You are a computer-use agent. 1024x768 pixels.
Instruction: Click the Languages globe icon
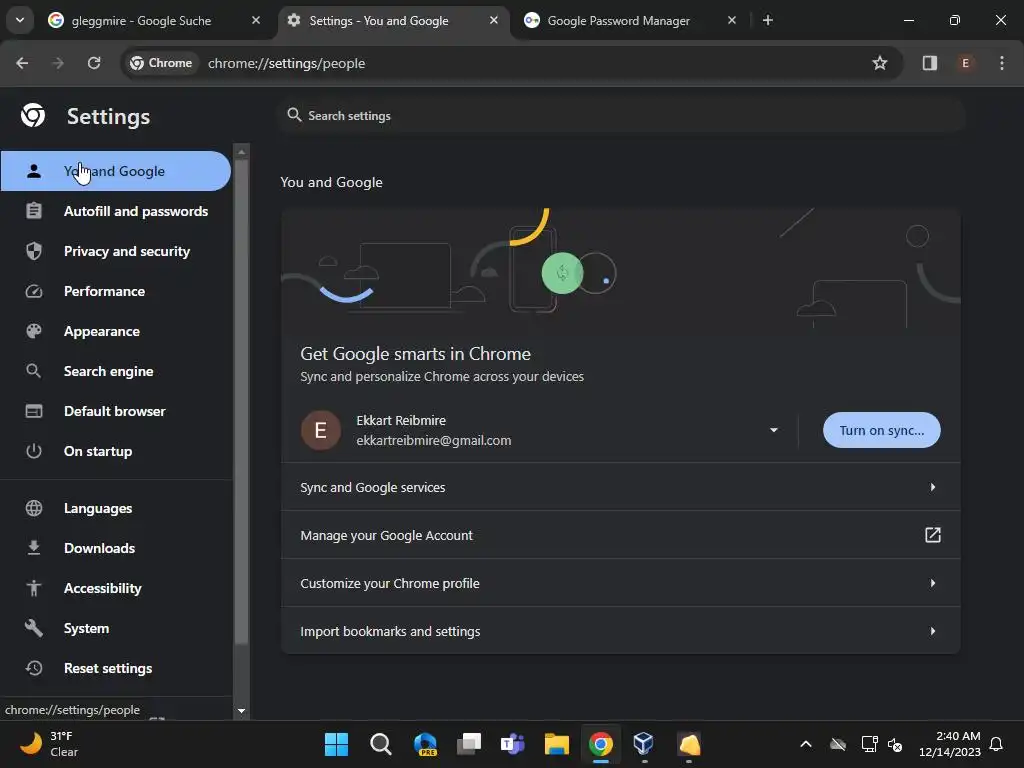(34, 508)
